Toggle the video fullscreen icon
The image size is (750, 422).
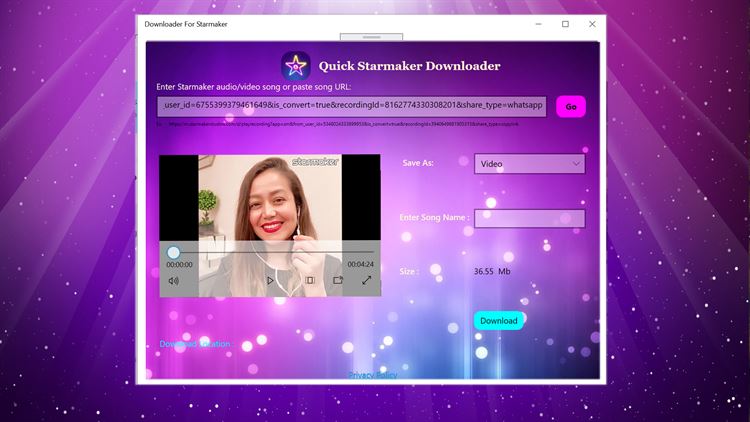pyautogui.click(x=366, y=280)
